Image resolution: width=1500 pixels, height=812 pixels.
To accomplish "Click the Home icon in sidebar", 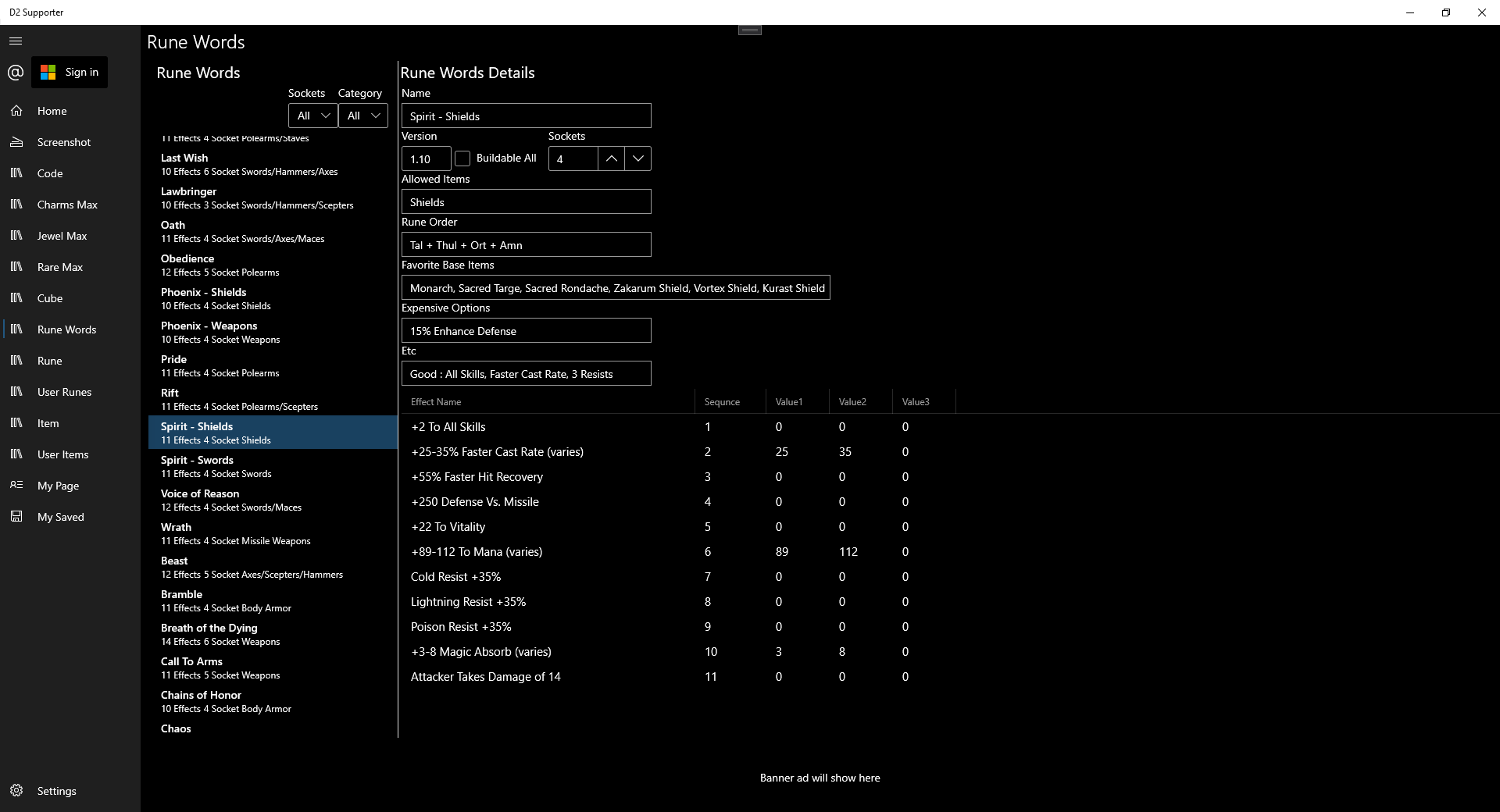I will 16,111.
